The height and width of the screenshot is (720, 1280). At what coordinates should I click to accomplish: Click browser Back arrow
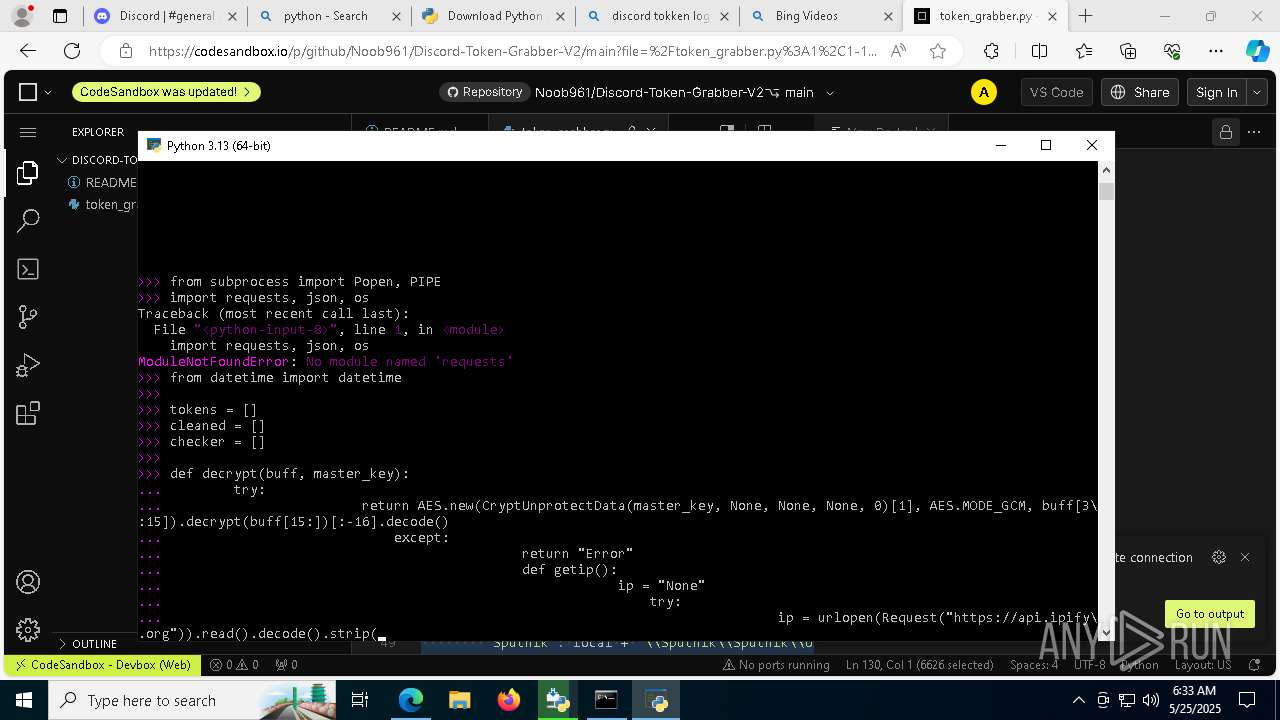(x=28, y=51)
